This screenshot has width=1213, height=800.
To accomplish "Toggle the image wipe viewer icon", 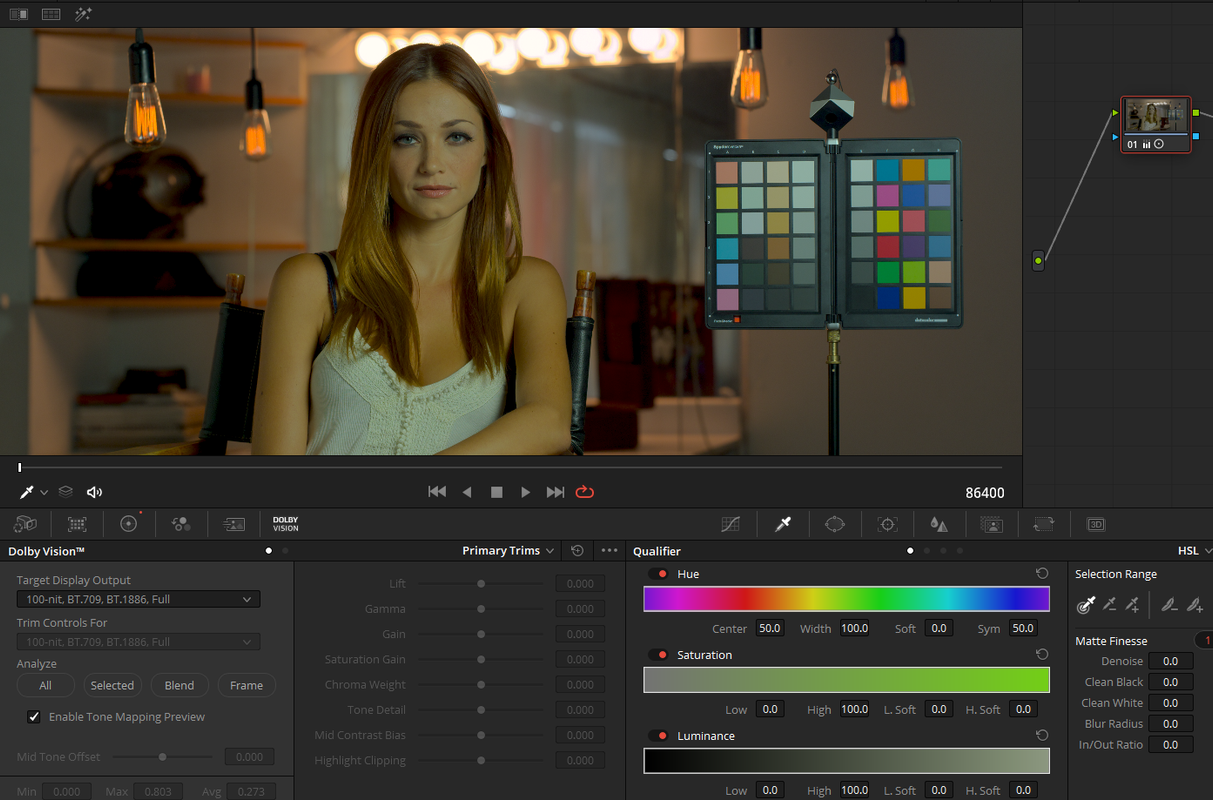I will click(19, 14).
